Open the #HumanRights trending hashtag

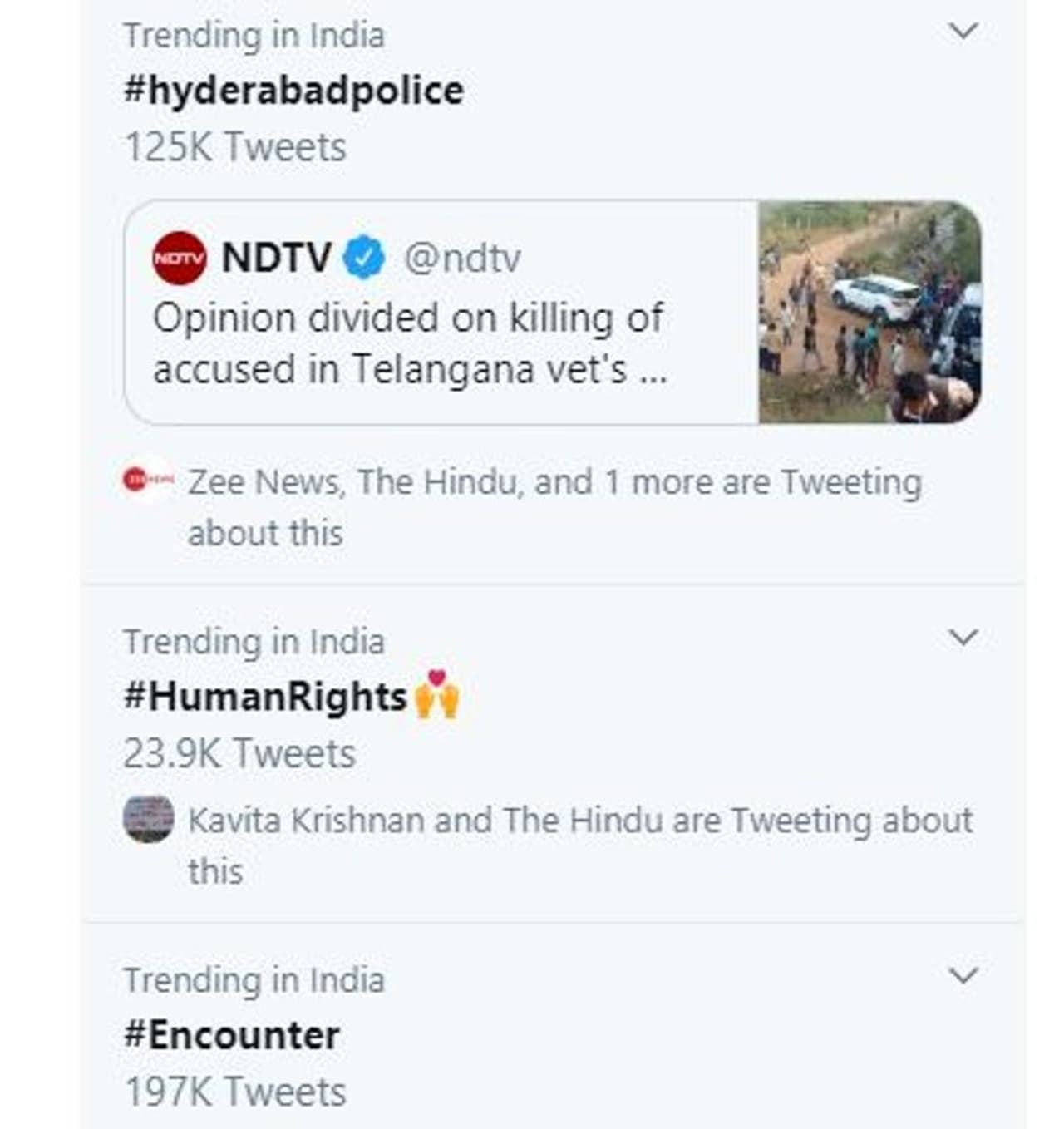[265, 697]
